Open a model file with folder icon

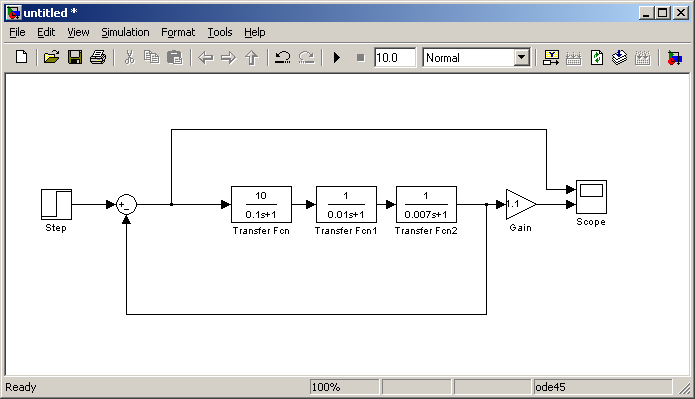coord(51,58)
